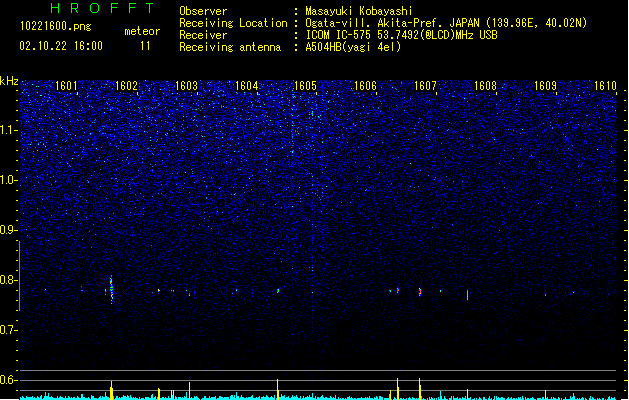This screenshot has height=400, width=629.
Task: Select the meteor count value 11
Action: pyautogui.click(x=145, y=46)
